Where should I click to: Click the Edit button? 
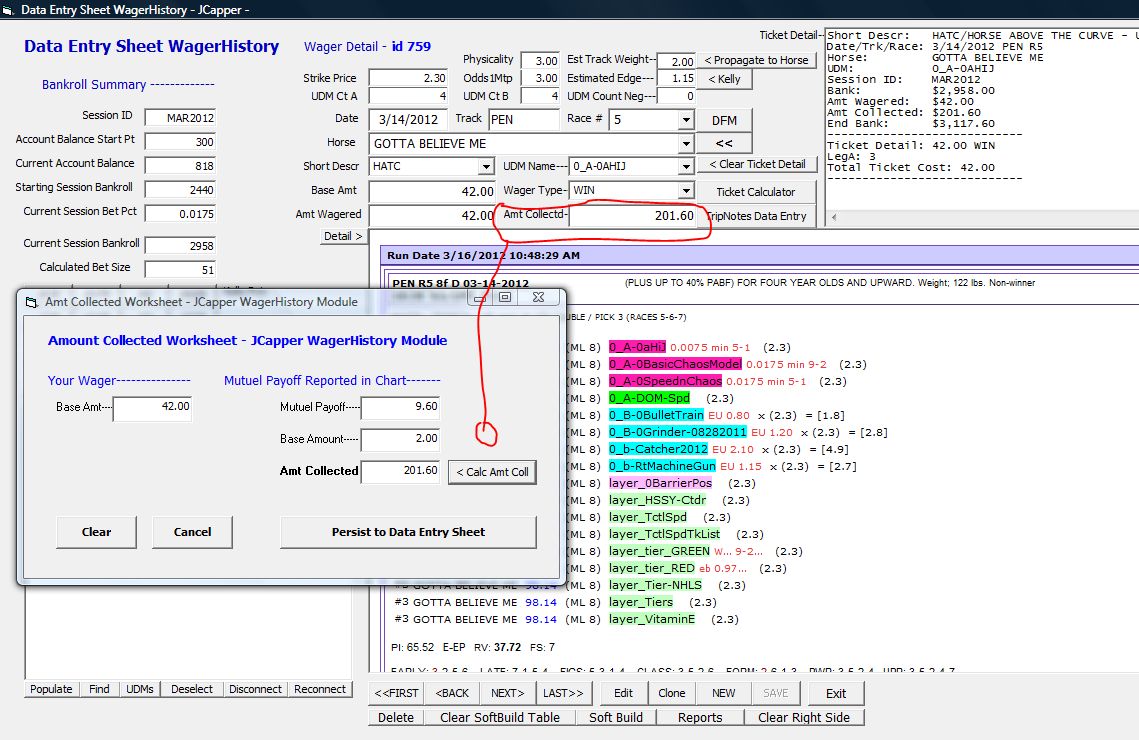coord(623,694)
